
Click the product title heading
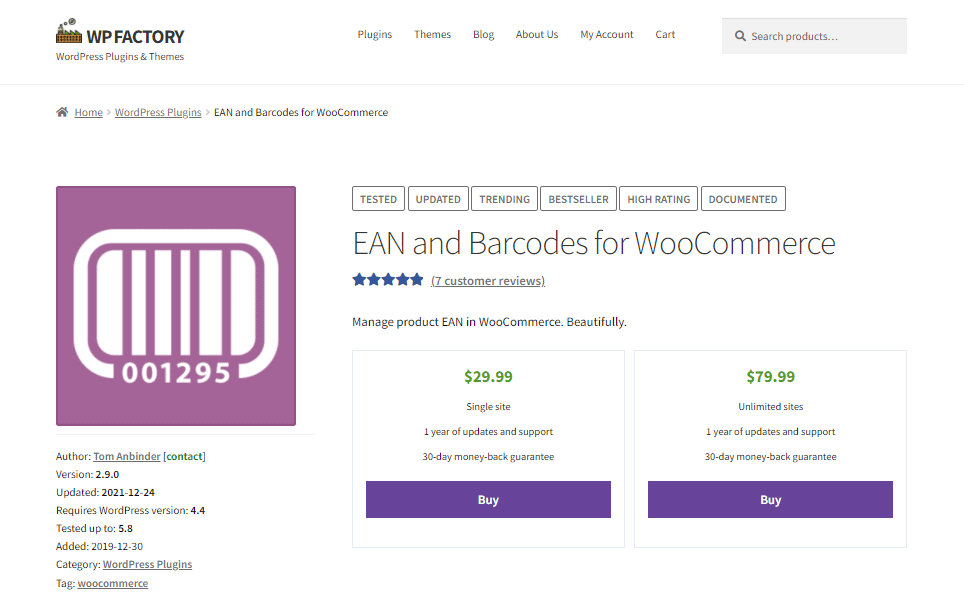pos(594,243)
